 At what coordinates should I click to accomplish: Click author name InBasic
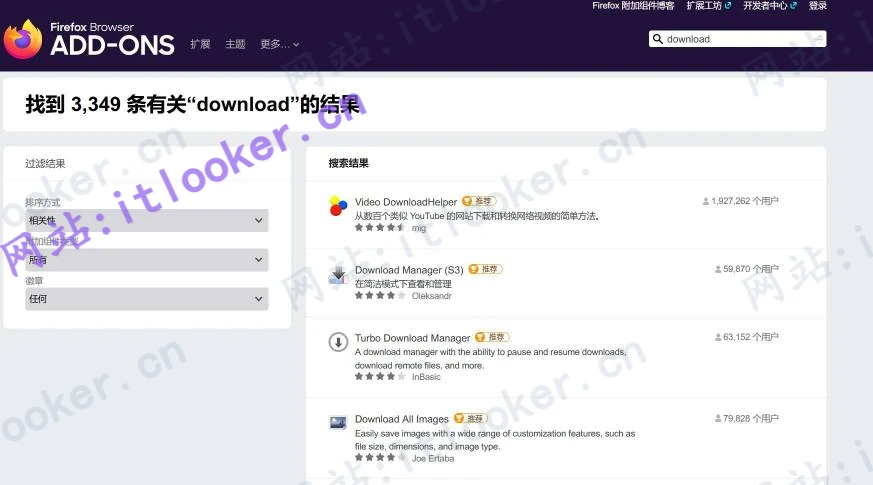point(426,377)
